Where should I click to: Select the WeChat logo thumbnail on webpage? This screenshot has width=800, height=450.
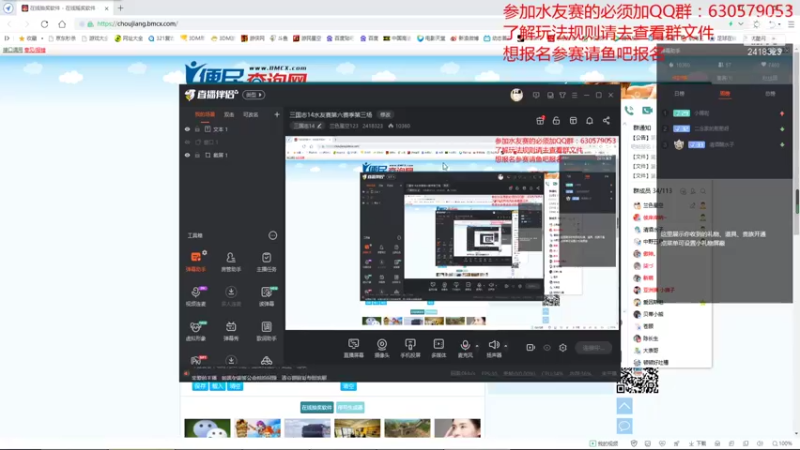click(207, 428)
